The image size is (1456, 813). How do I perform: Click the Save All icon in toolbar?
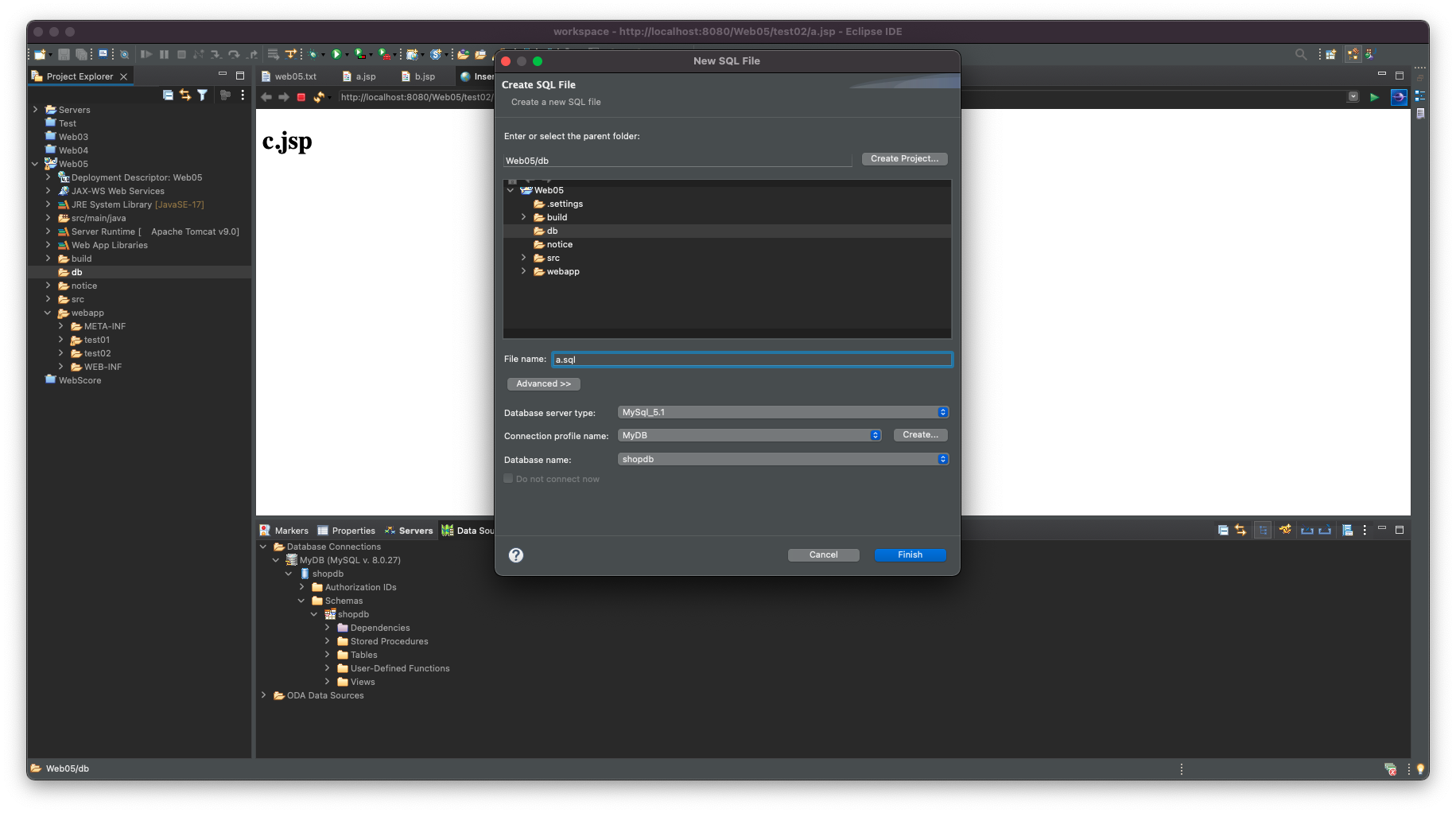[x=81, y=54]
